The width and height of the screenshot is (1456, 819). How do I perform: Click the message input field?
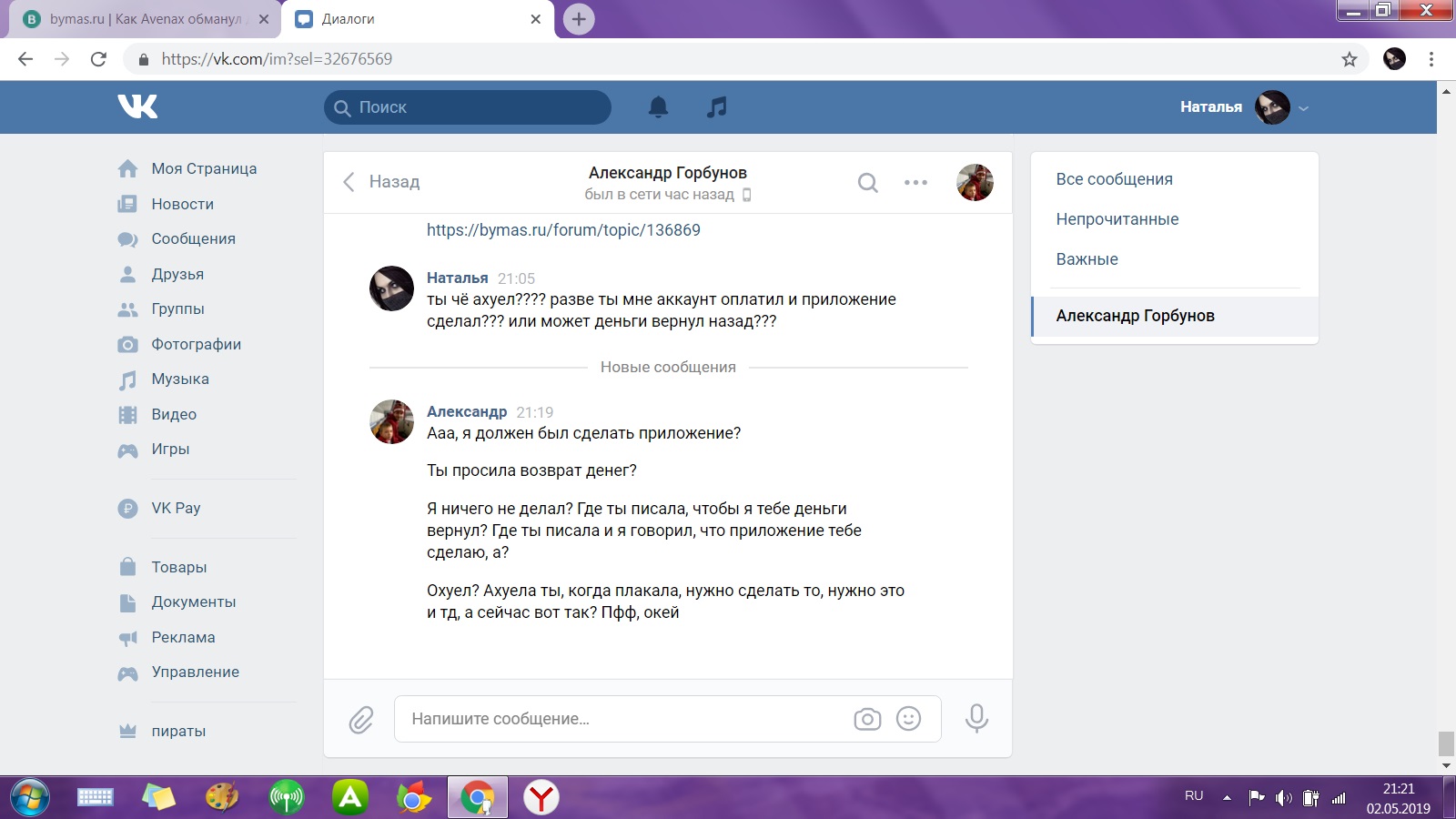click(619, 719)
